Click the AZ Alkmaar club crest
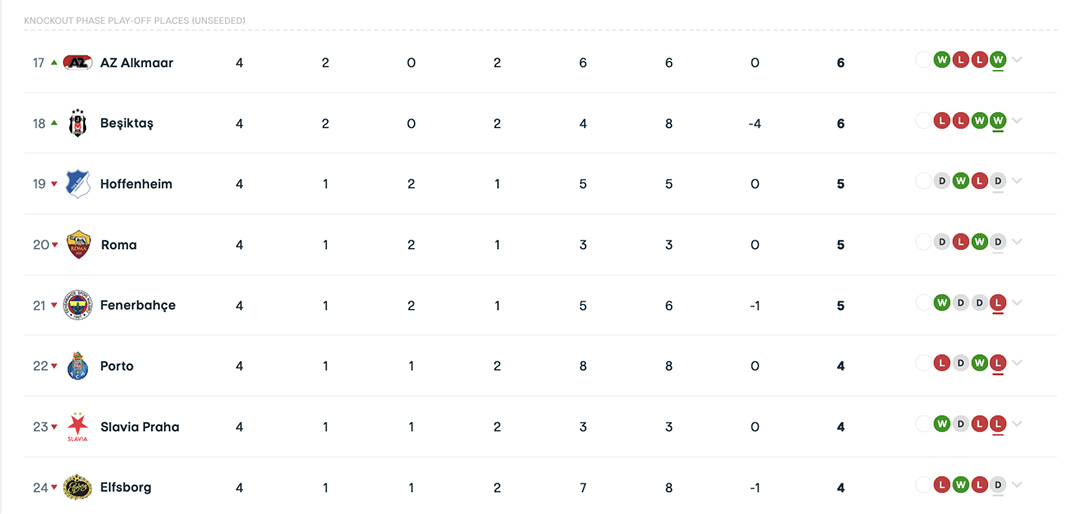1080x514 pixels. pyautogui.click(x=78, y=63)
